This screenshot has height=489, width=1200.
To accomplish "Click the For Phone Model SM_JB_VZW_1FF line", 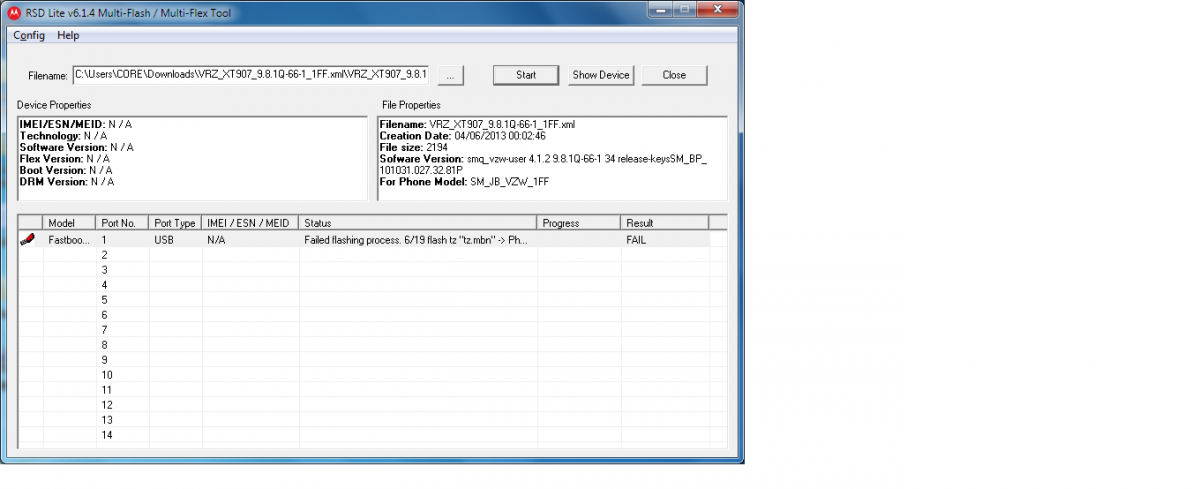I will tap(464, 182).
